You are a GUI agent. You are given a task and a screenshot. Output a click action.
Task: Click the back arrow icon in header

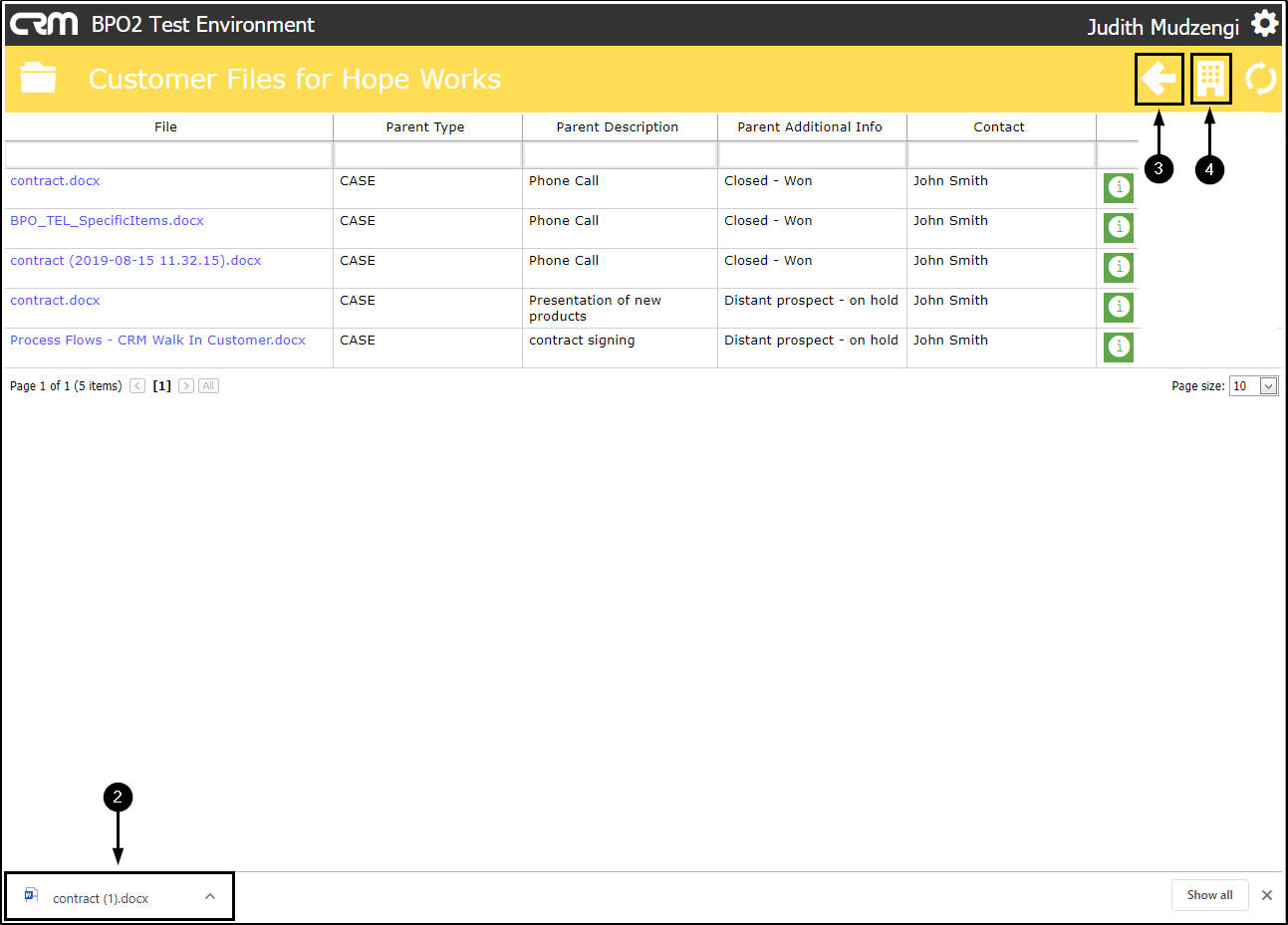pyautogui.click(x=1159, y=79)
